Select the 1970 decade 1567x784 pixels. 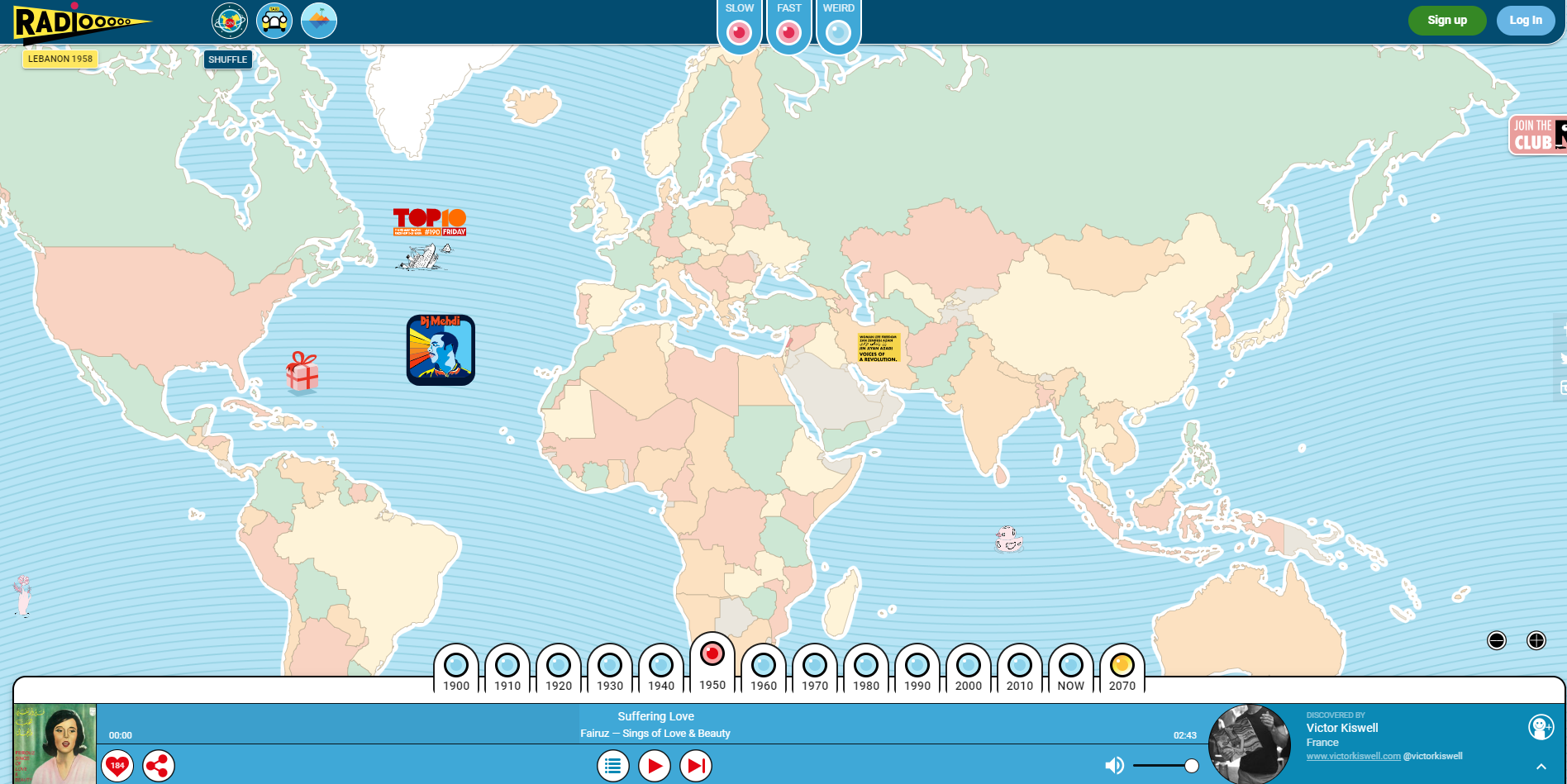[815, 666]
